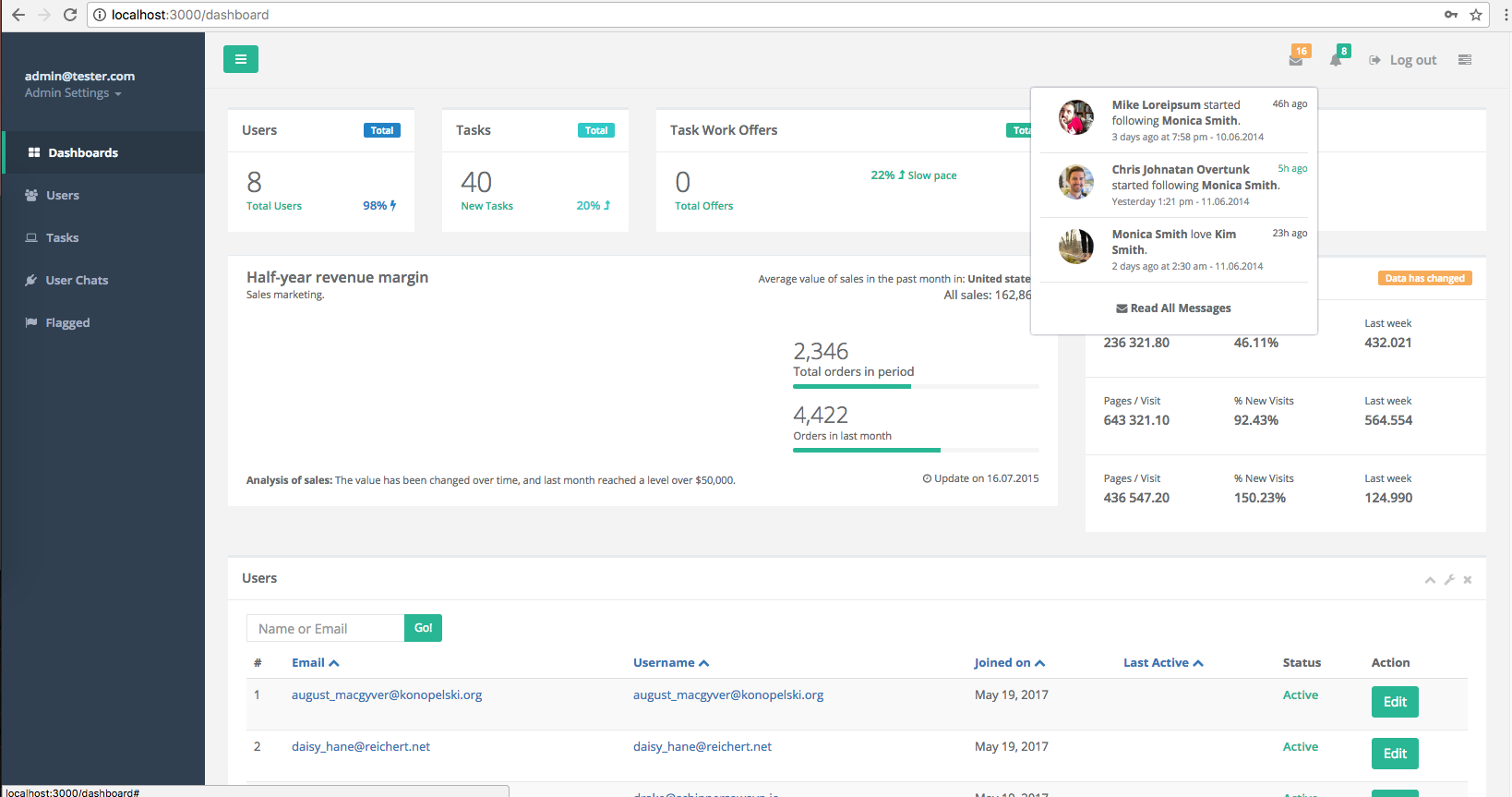This screenshot has width=1512, height=797.
Task: Click '5h ago' timestamp in messages
Action: click(1292, 168)
